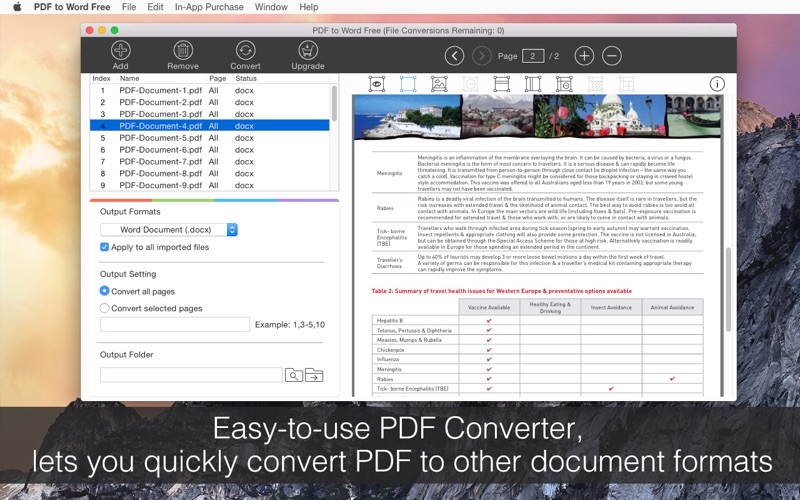Click the page range input field
800x500 pixels.
175,324
